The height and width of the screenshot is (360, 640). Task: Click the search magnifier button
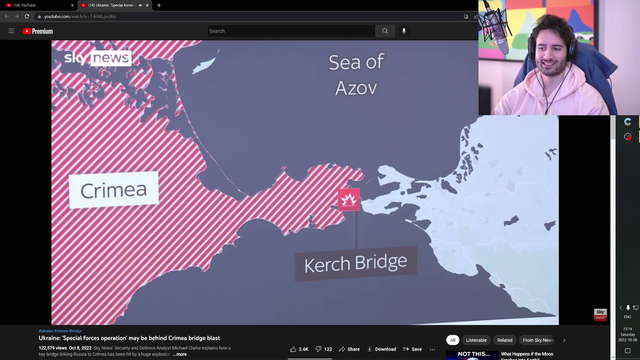click(385, 31)
